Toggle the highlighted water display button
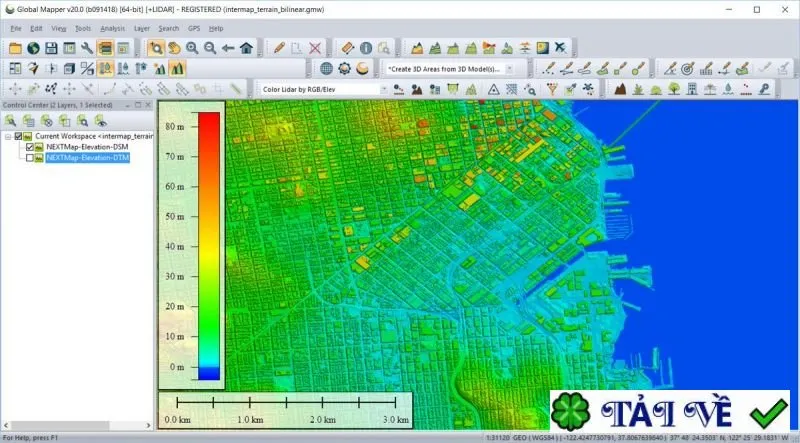This screenshot has width=800, height=443. point(105,68)
